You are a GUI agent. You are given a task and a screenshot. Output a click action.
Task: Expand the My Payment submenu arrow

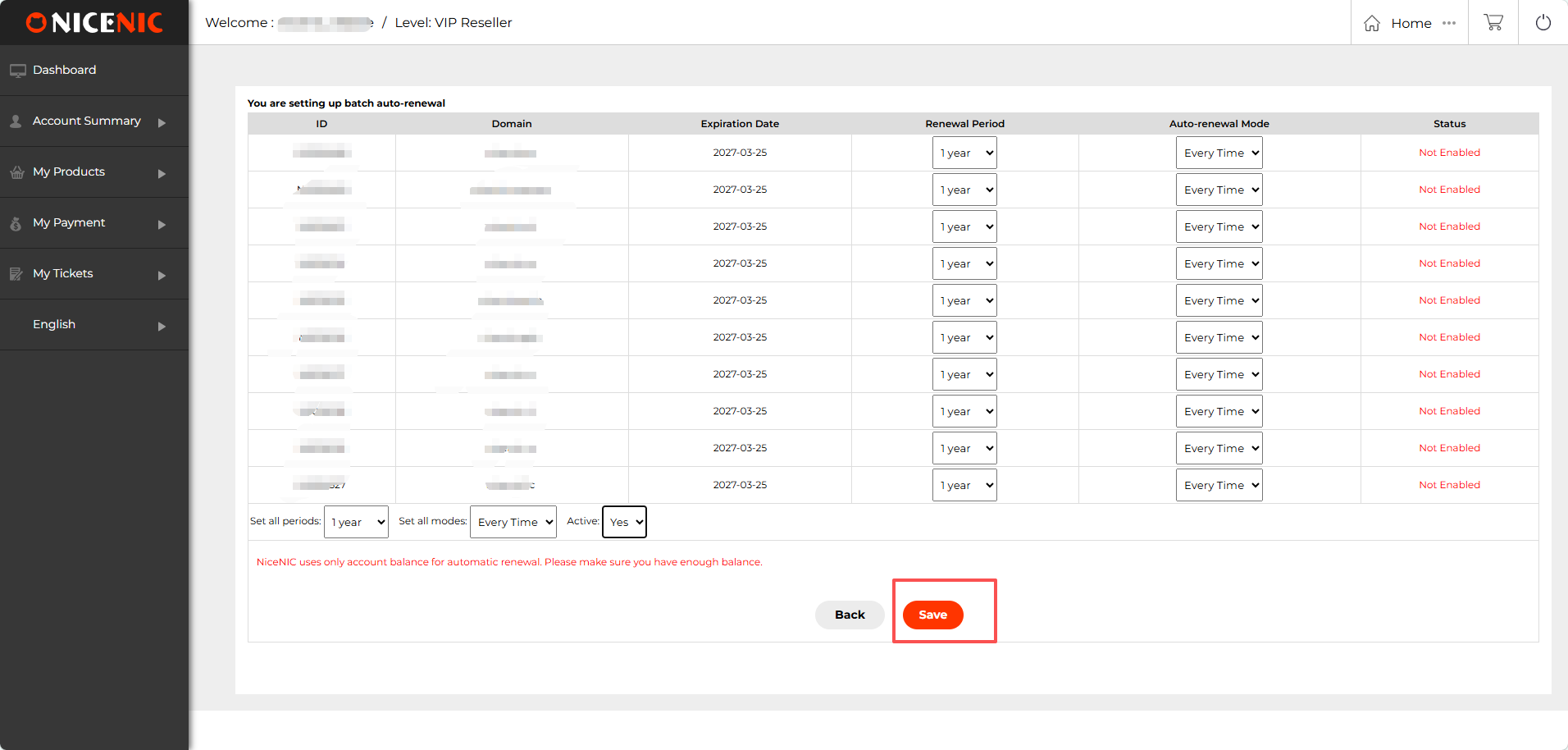coord(162,225)
